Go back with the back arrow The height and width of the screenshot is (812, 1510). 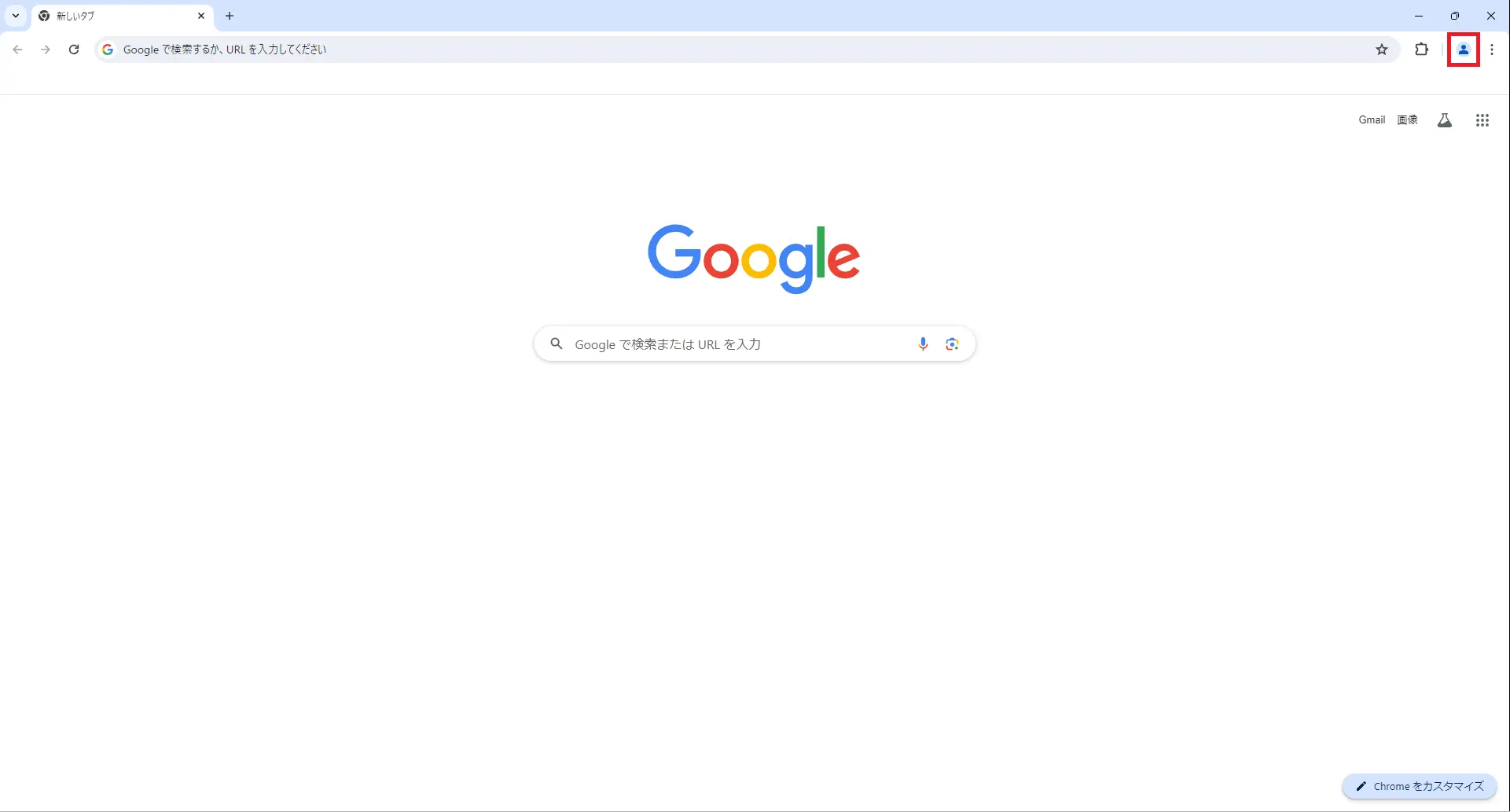(x=17, y=50)
